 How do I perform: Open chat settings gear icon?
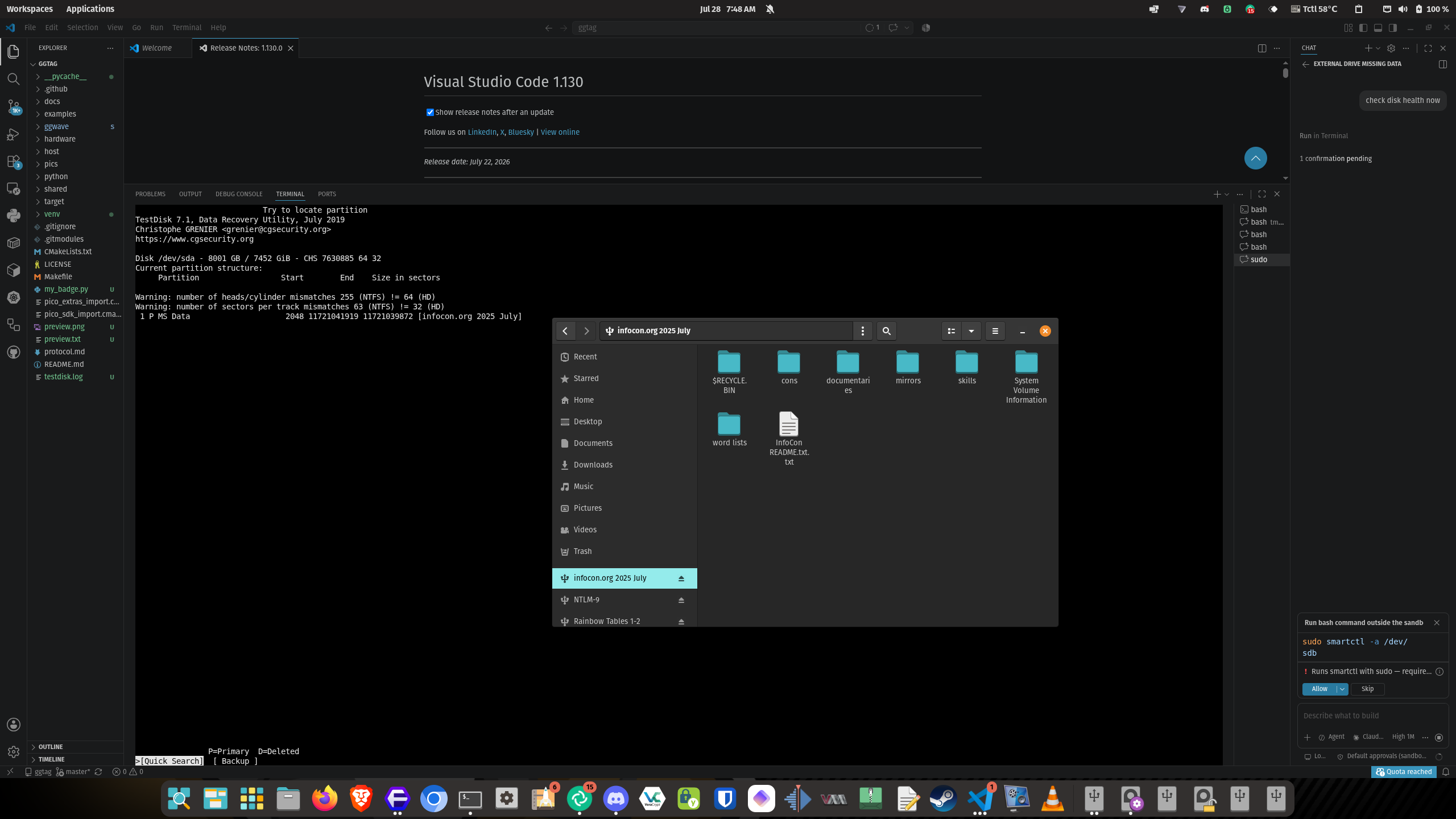coord(1391,48)
